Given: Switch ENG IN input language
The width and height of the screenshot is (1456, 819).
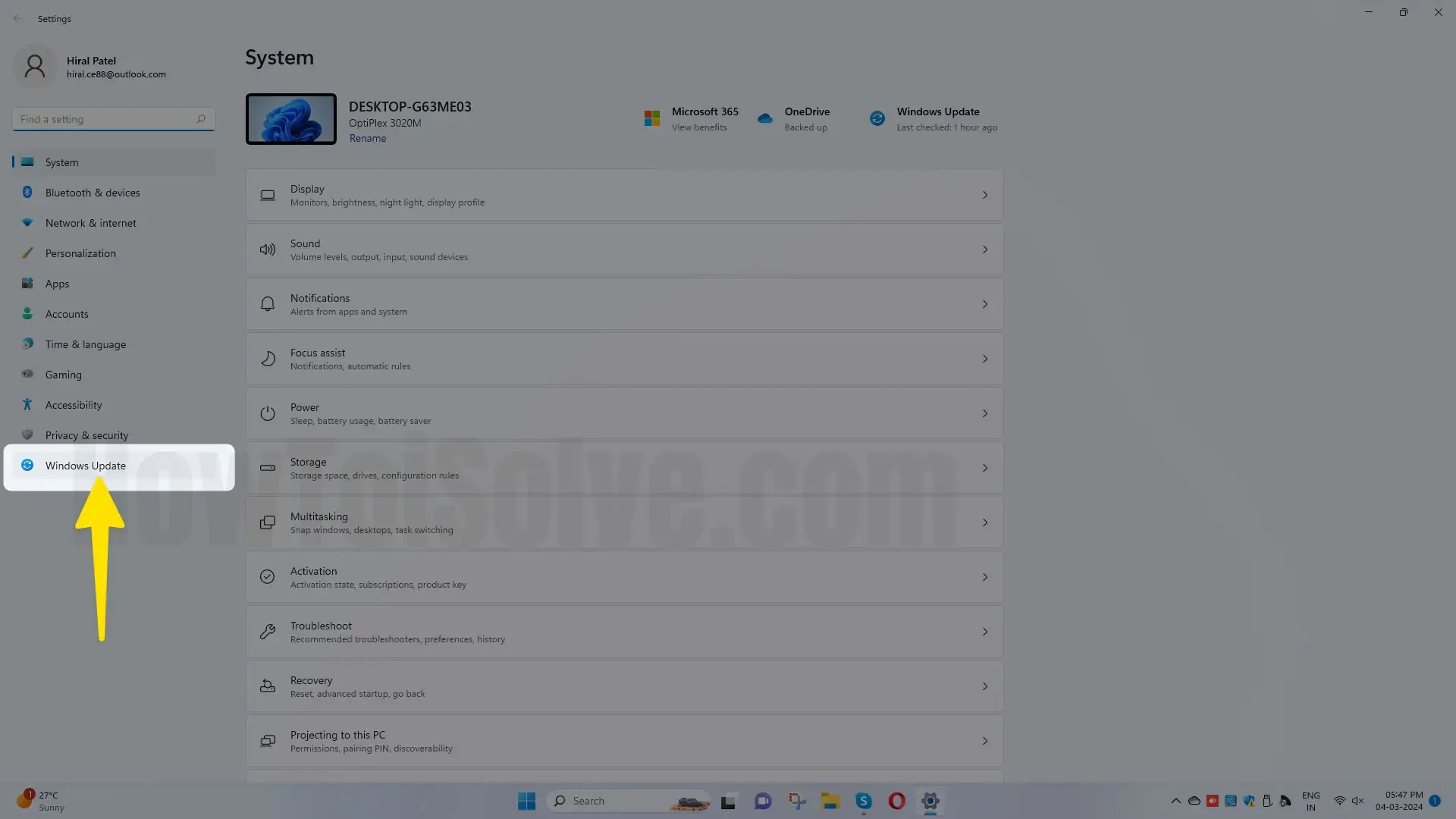Looking at the screenshot, I should coord(1311,801).
